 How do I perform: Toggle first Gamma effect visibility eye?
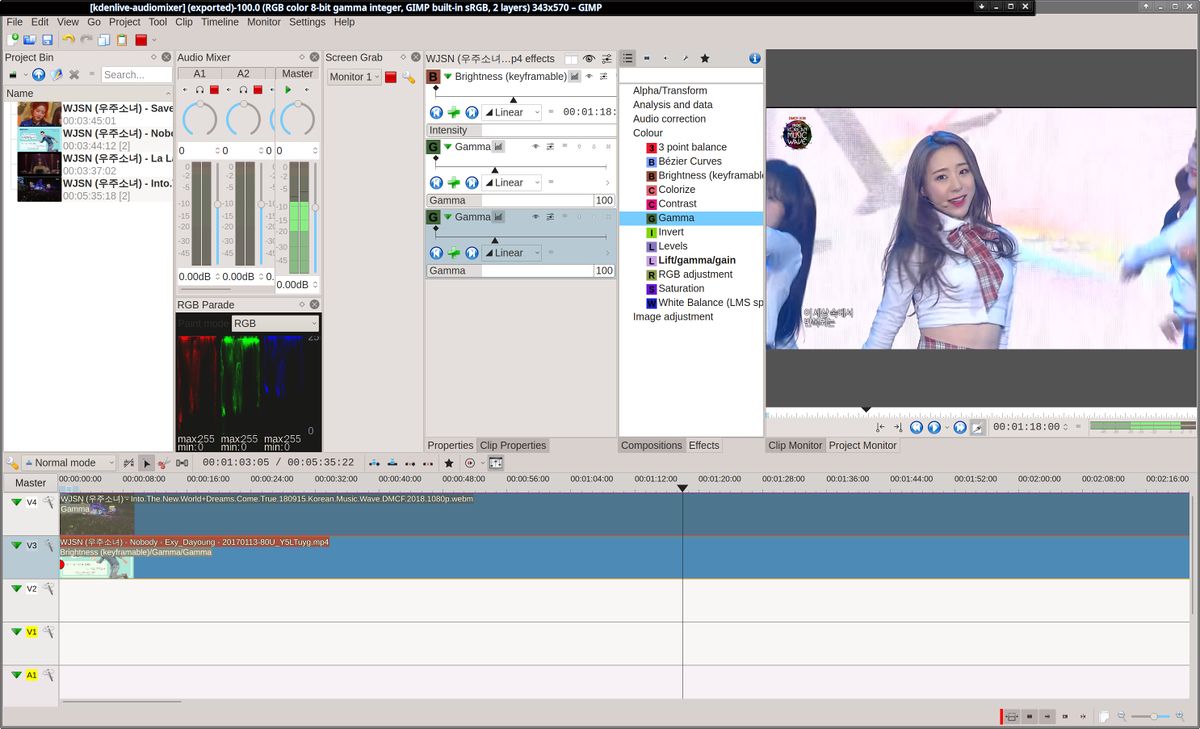click(535, 146)
